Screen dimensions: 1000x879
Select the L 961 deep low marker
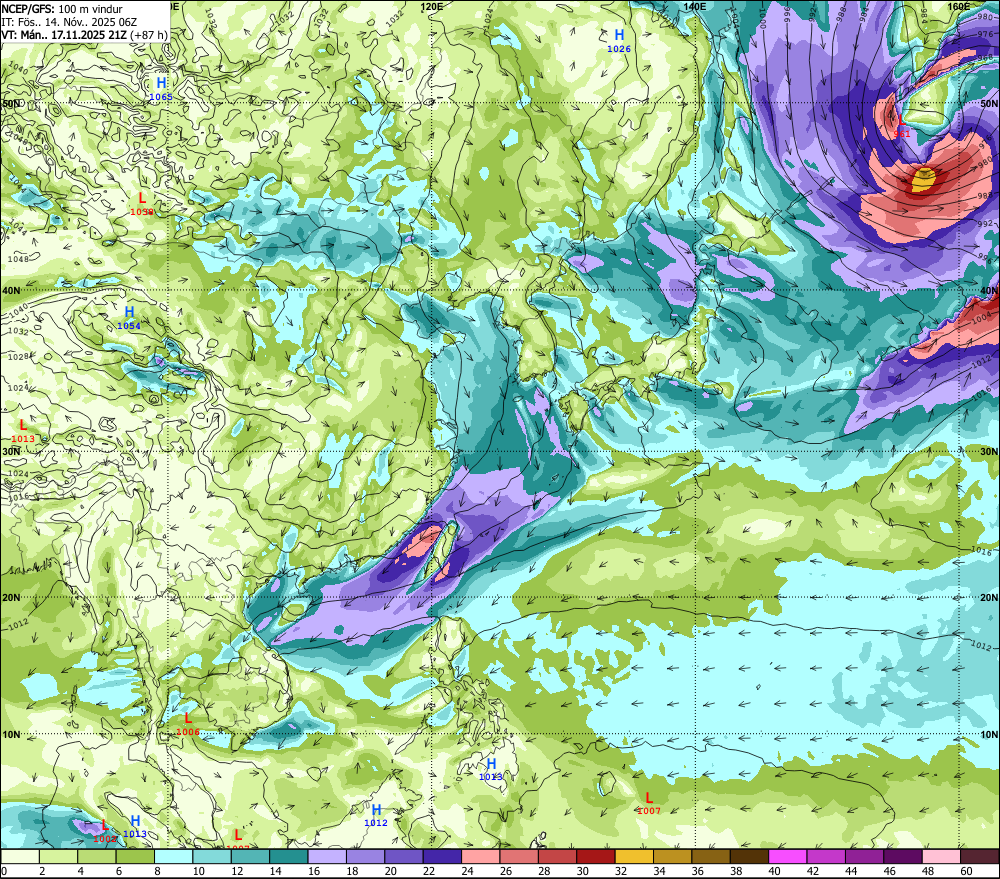click(x=902, y=126)
